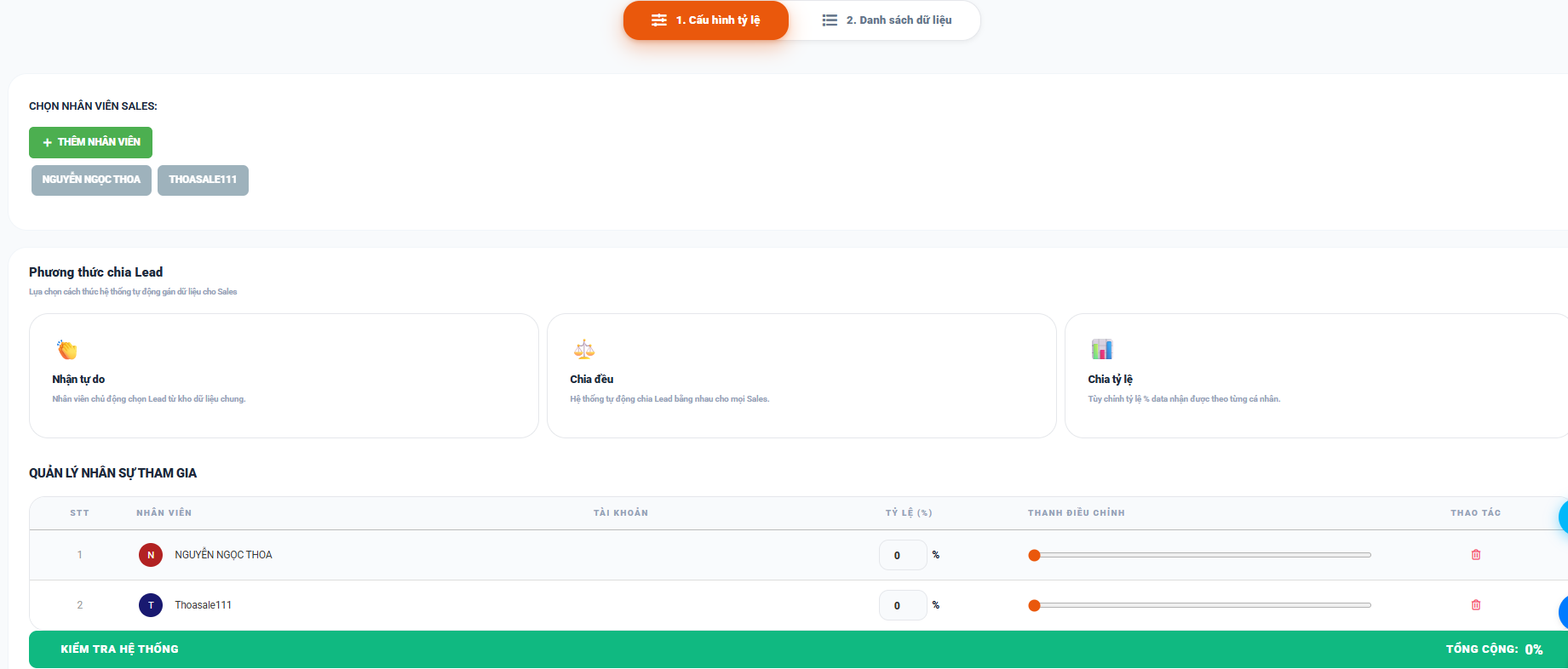Viewport: 1568px width, 669px height.
Task: Toggle the NGUYỄN NGỌC THOA staff chip
Action: (91, 180)
